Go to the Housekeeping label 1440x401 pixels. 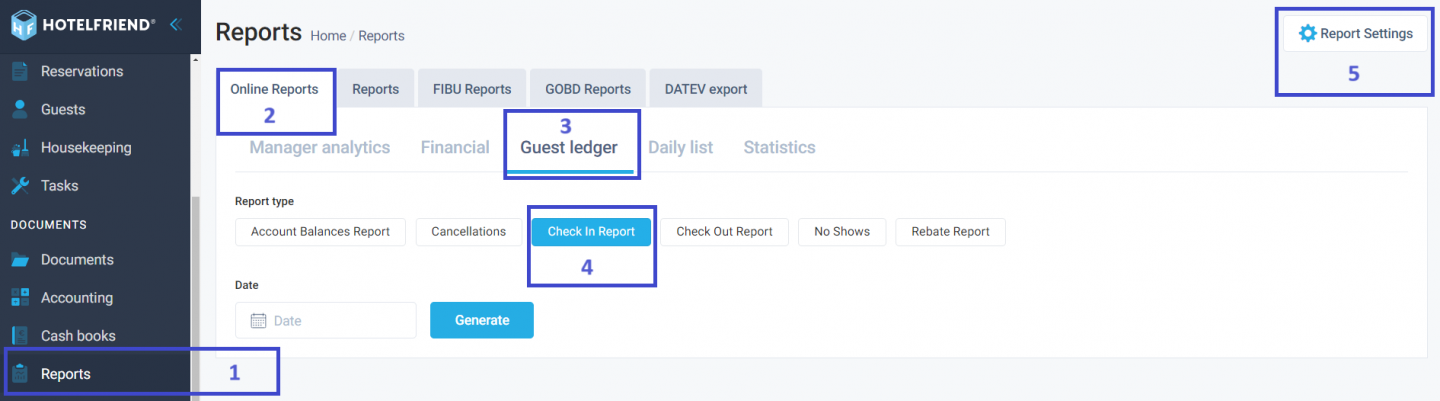point(86,147)
